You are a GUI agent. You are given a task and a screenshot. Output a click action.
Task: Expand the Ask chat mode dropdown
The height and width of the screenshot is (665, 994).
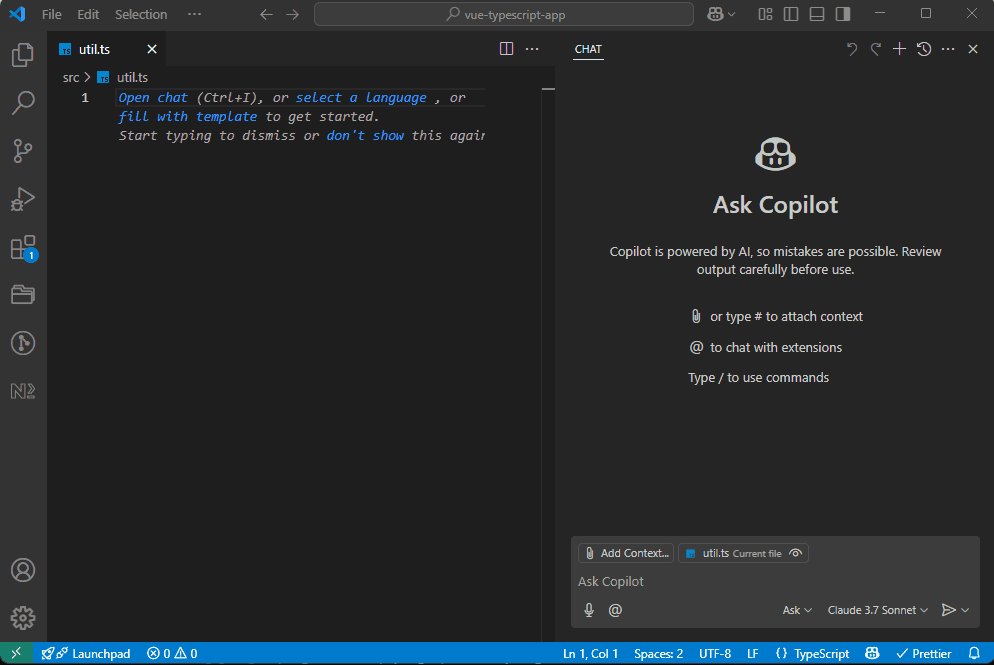point(797,610)
